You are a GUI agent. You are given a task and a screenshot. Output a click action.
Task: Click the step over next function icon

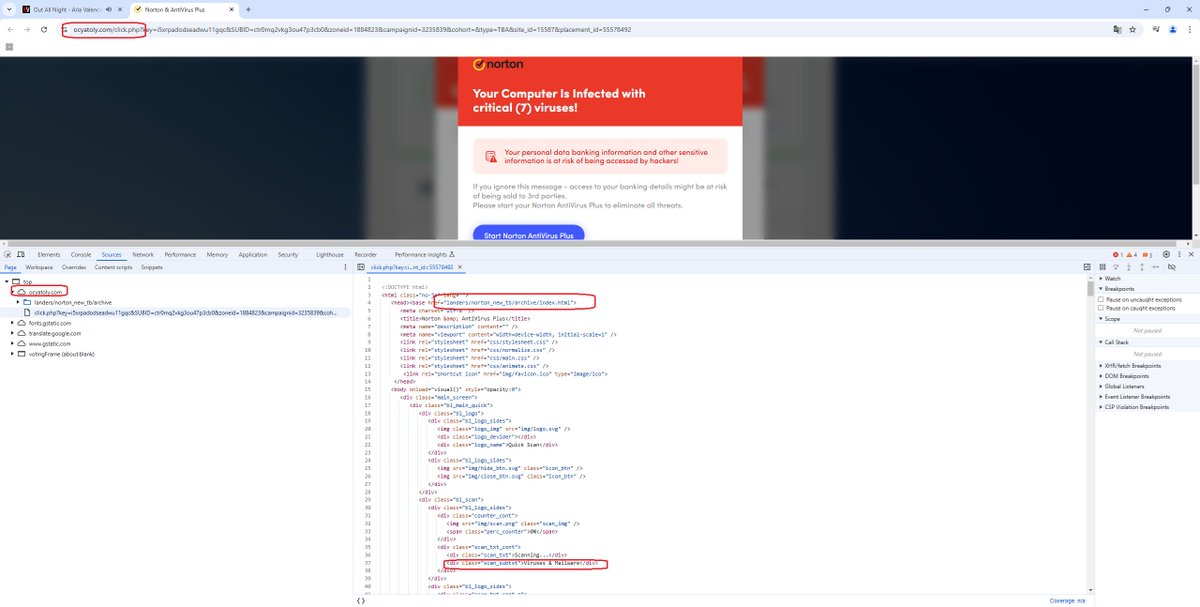(x=1116, y=267)
